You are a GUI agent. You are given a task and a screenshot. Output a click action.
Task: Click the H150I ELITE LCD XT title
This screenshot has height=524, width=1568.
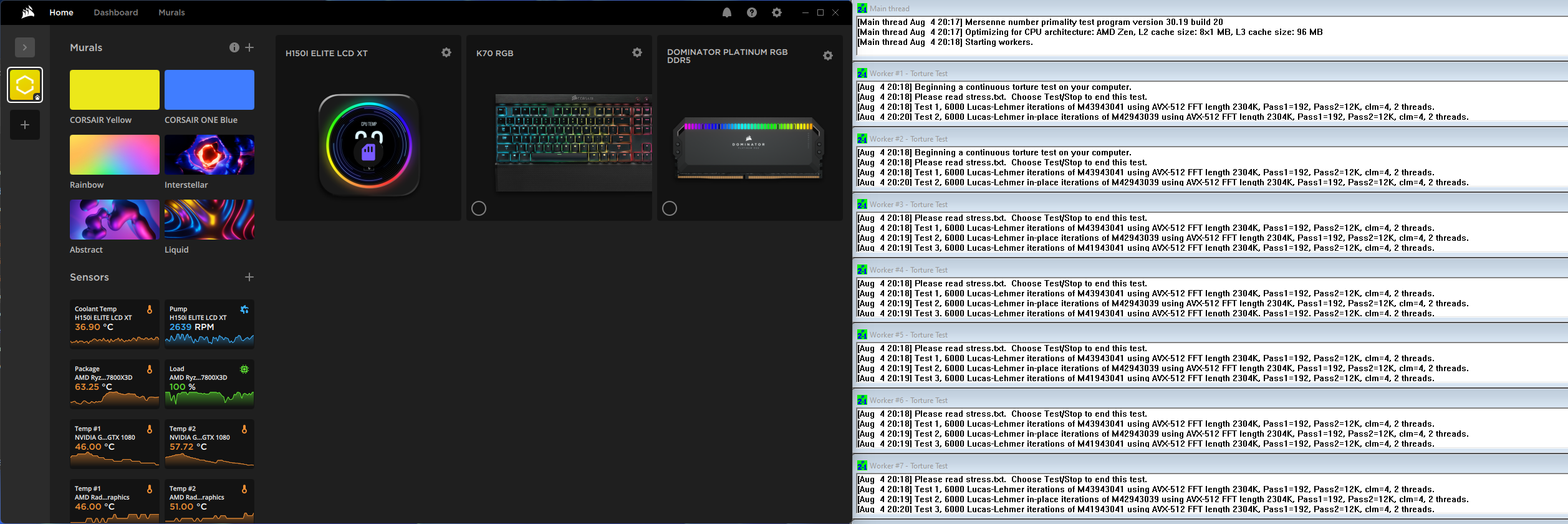[327, 54]
